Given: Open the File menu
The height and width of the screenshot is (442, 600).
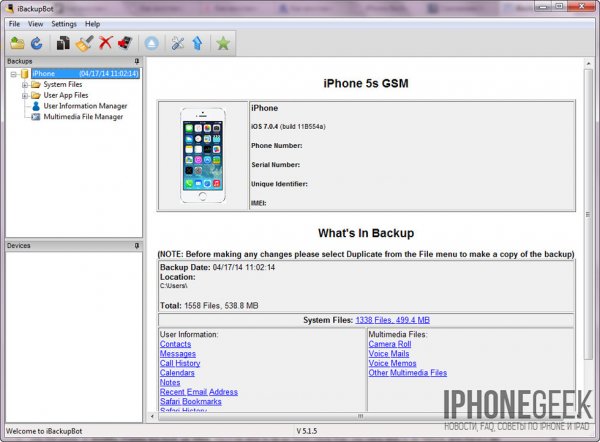Looking at the screenshot, I should (15, 24).
